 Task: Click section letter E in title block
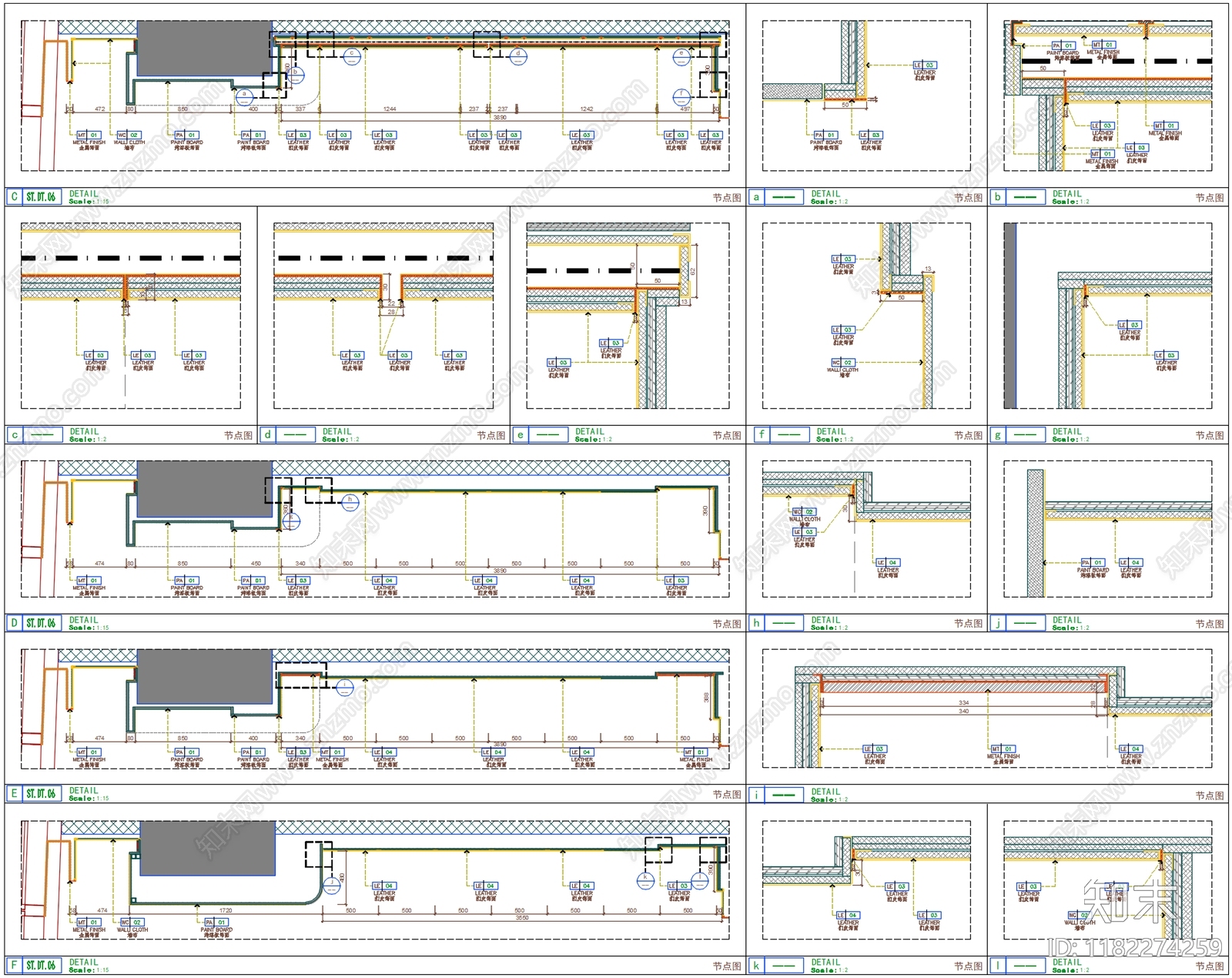coord(14,793)
